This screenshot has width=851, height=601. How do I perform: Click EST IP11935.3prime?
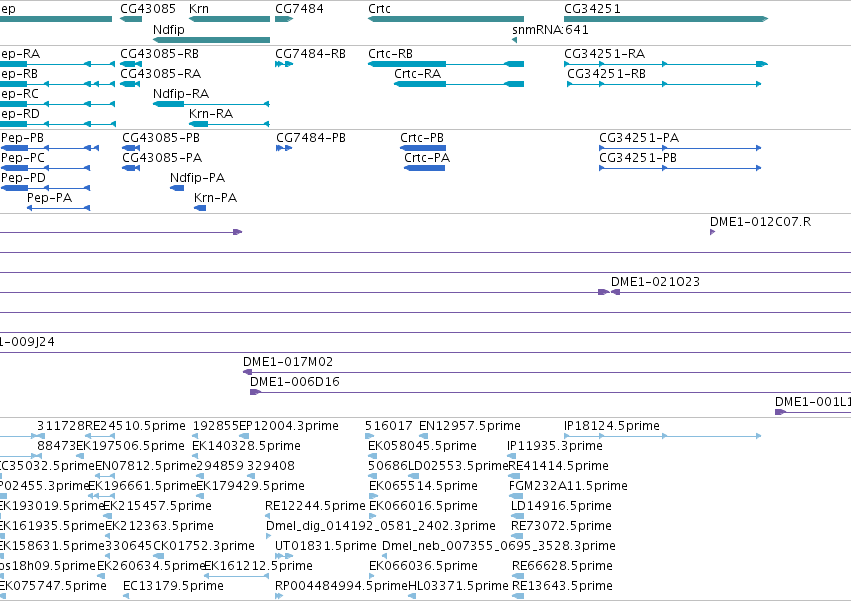point(555,446)
